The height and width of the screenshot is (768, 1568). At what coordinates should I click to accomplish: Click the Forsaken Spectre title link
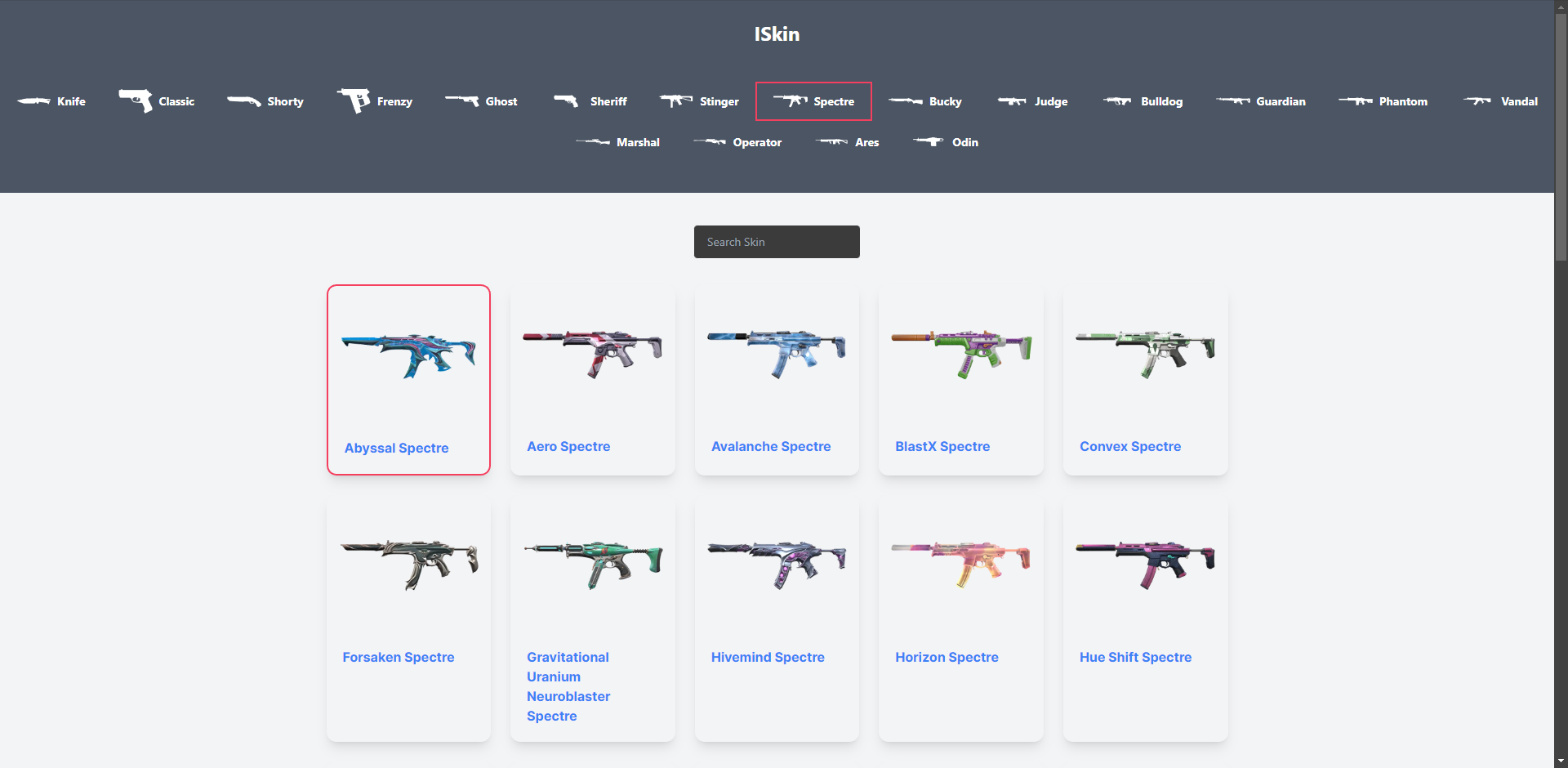(x=399, y=657)
